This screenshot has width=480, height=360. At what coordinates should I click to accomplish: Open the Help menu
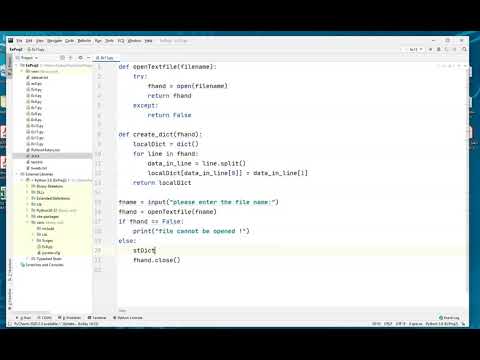[x=148, y=41]
